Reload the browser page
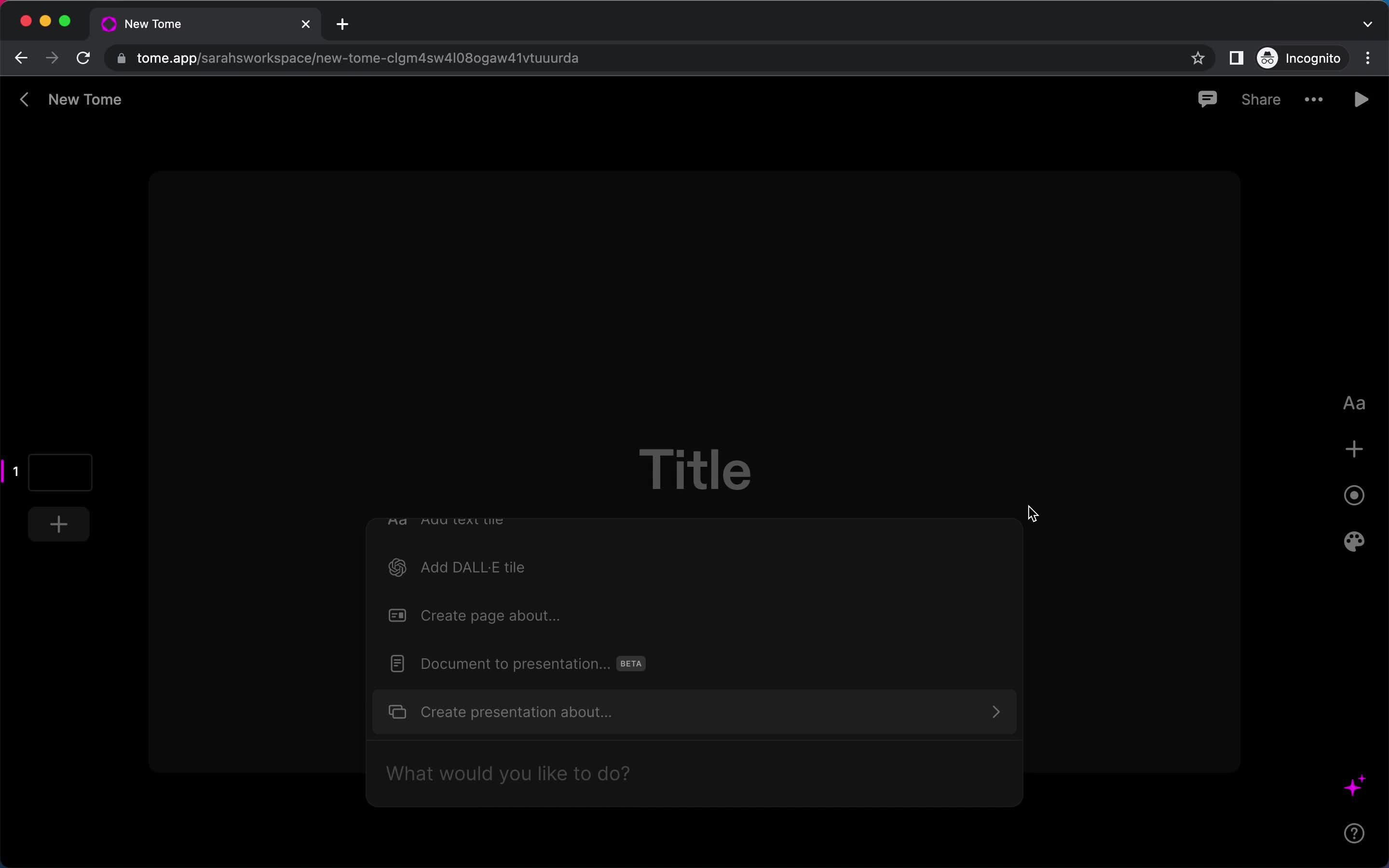The width and height of the screenshot is (1389, 868). [83, 58]
